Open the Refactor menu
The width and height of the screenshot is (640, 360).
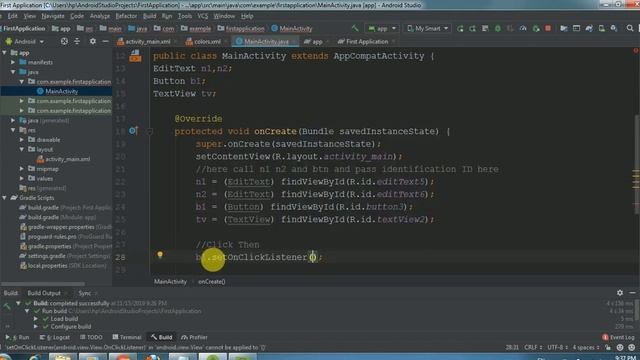[126, 16]
